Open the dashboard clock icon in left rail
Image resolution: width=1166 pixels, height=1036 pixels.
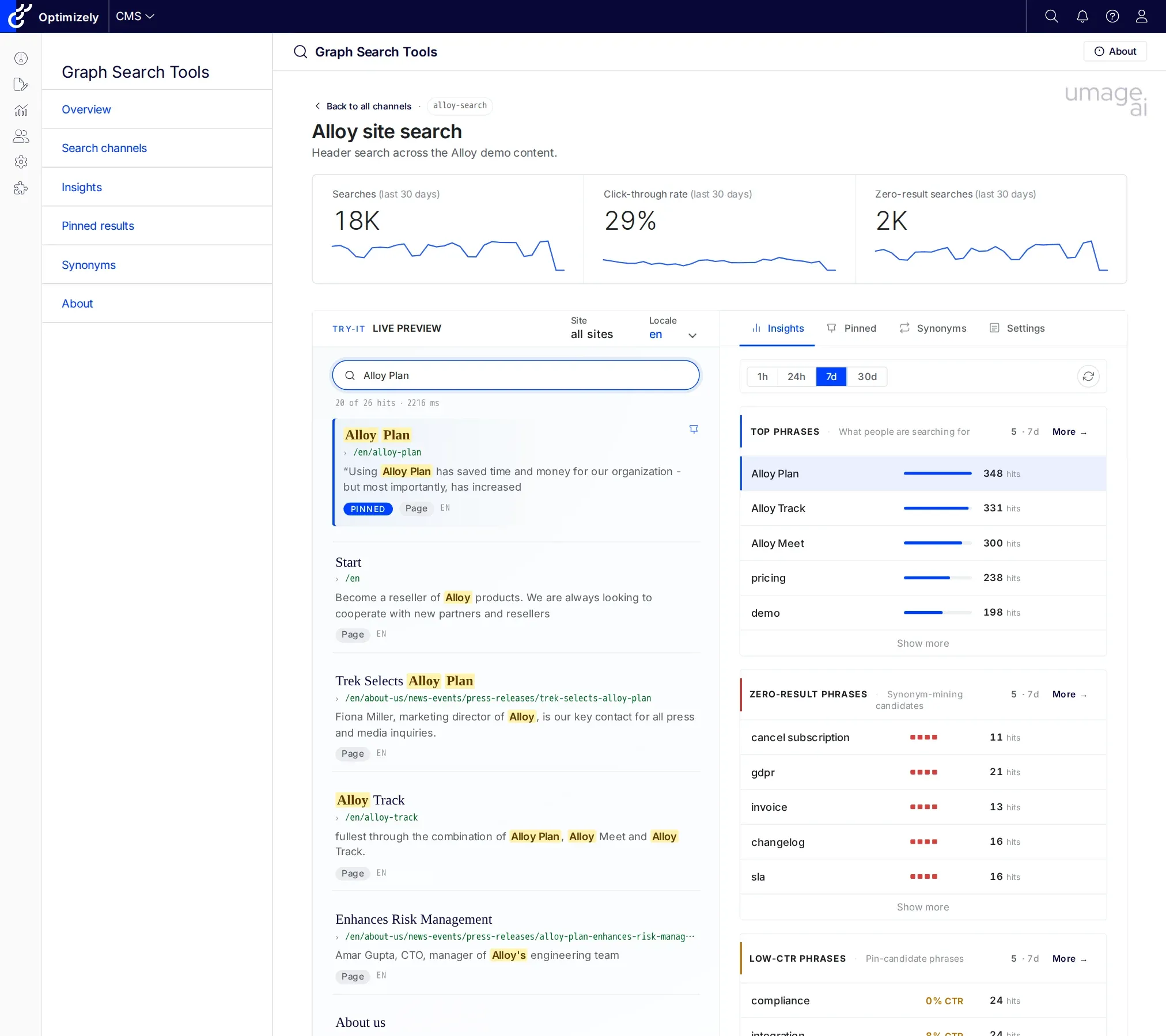coord(21,58)
